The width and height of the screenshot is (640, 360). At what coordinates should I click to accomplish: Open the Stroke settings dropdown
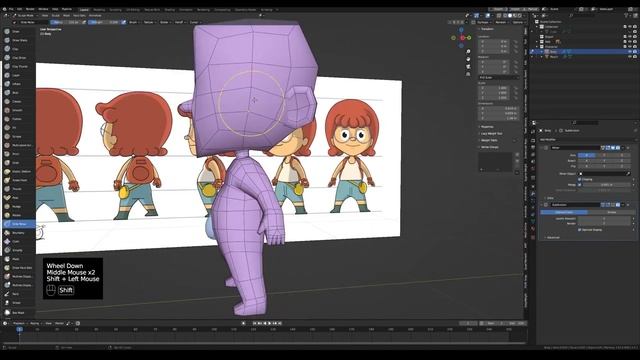[x=164, y=22]
